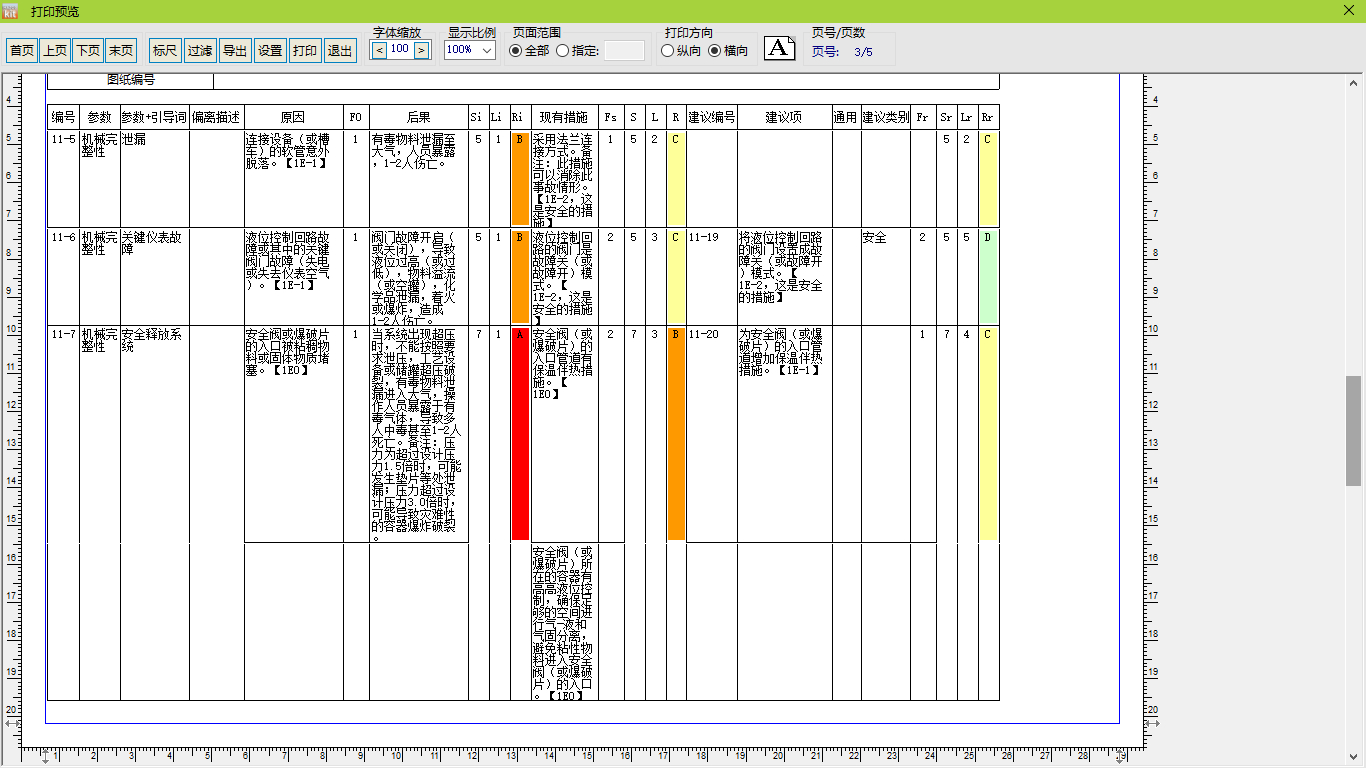Click the red A risk cell in row 11-7
Viewport: 1366px width, 768px height.
pyautogui.click(x=520, y=433)
